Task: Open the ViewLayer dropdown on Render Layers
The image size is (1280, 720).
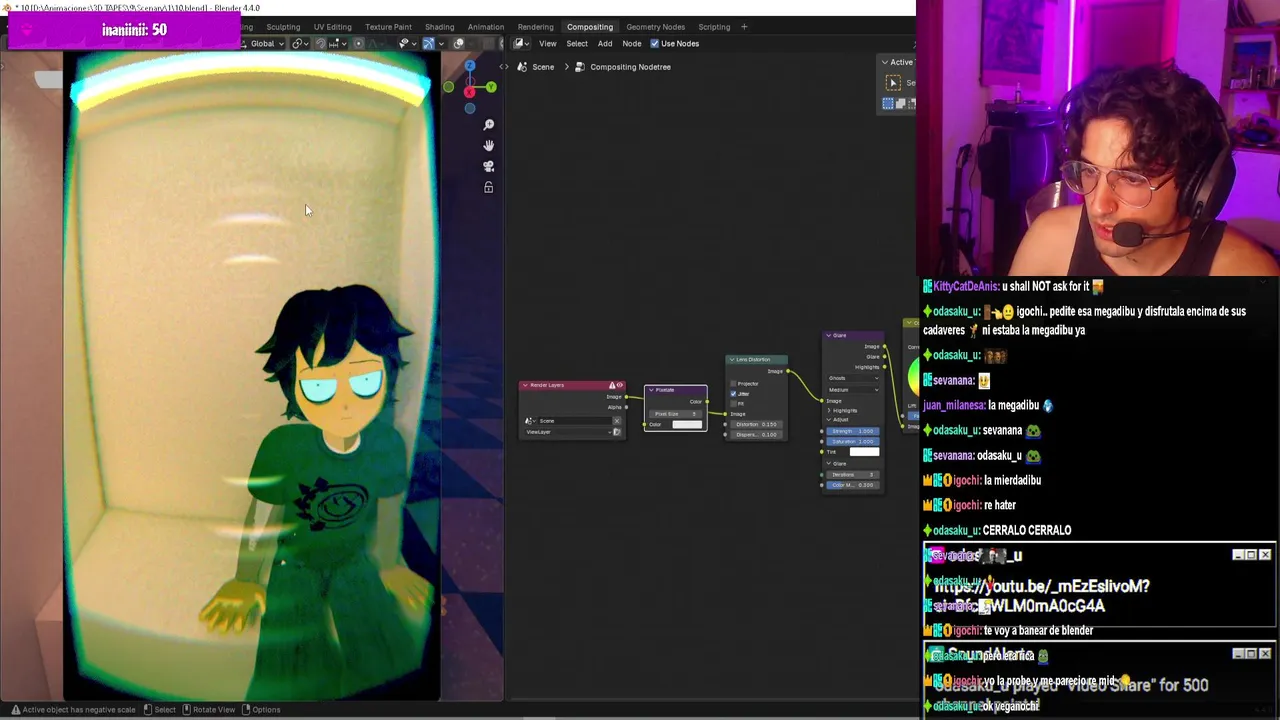Action: pos(569,432)
